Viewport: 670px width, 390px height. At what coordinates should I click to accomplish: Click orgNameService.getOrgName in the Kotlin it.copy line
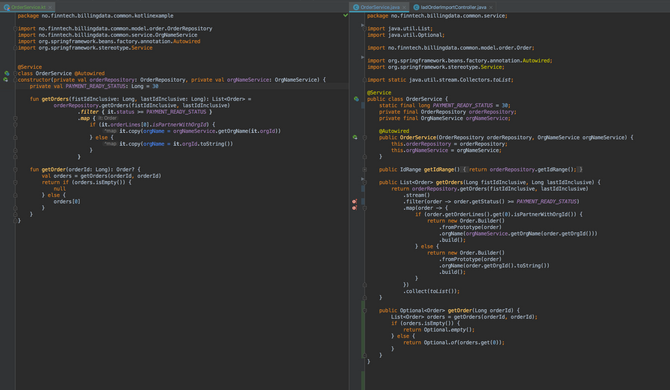(x=209, y=131)
